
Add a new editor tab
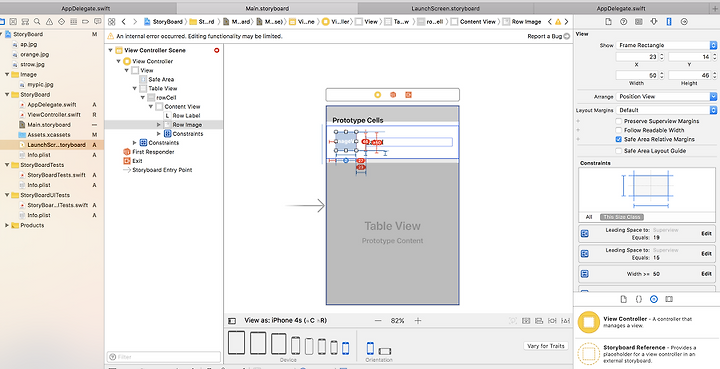click(714, 8)
